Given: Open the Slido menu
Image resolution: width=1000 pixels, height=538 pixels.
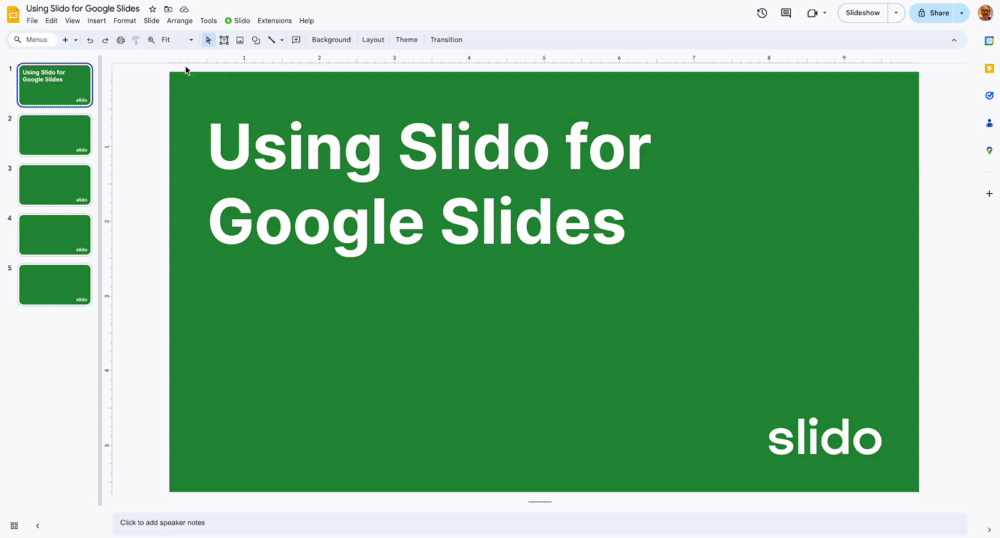Looking at the screenshot, I should click(237, 21).
